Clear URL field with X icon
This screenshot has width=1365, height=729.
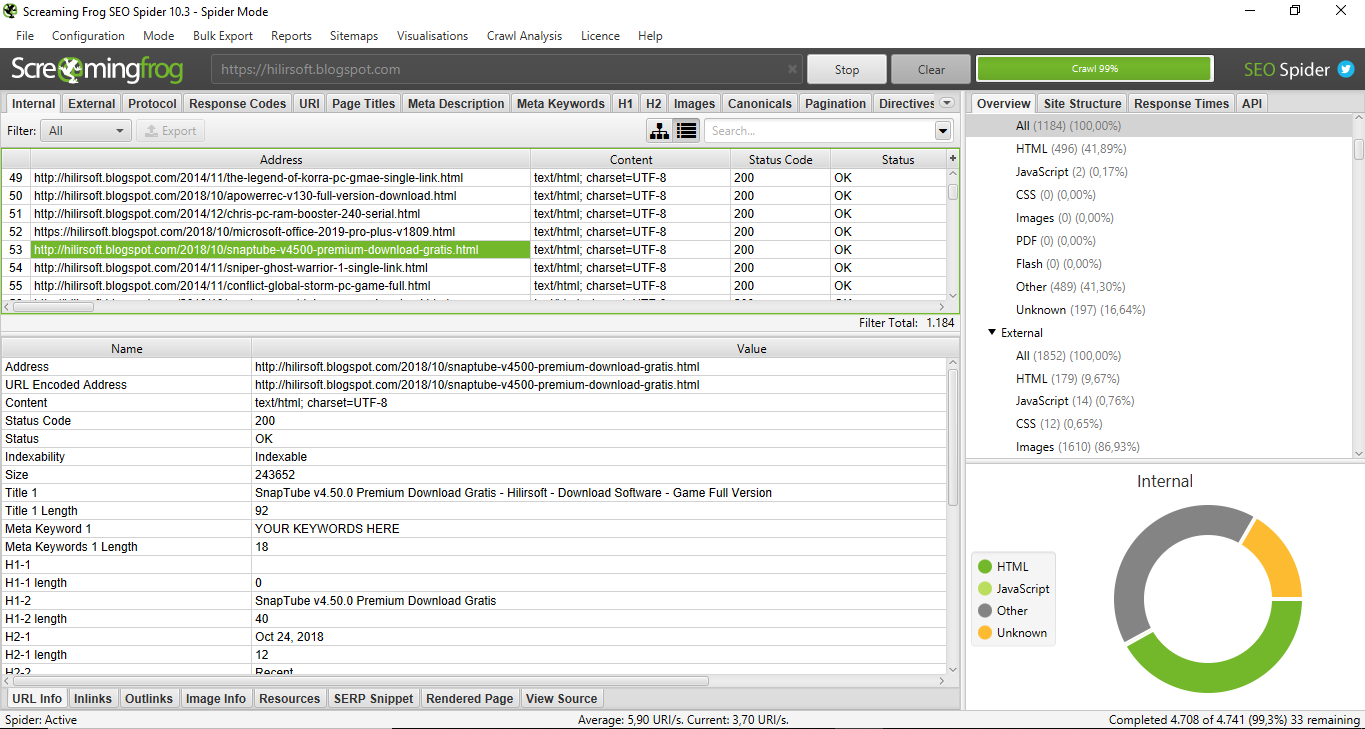[792, 70]
